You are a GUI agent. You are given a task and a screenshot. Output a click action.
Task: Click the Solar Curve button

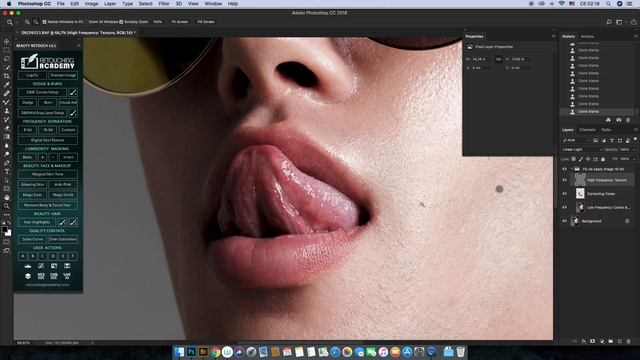click(x=32, y=239)
